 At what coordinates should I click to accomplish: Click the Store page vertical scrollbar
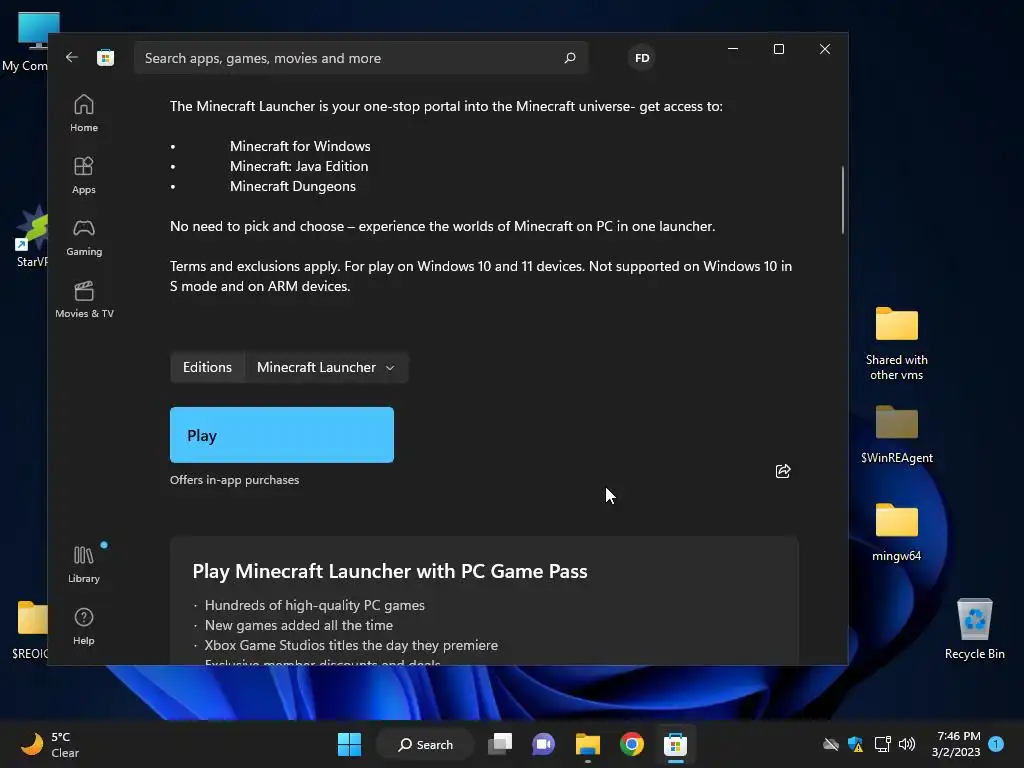point(842,199)
